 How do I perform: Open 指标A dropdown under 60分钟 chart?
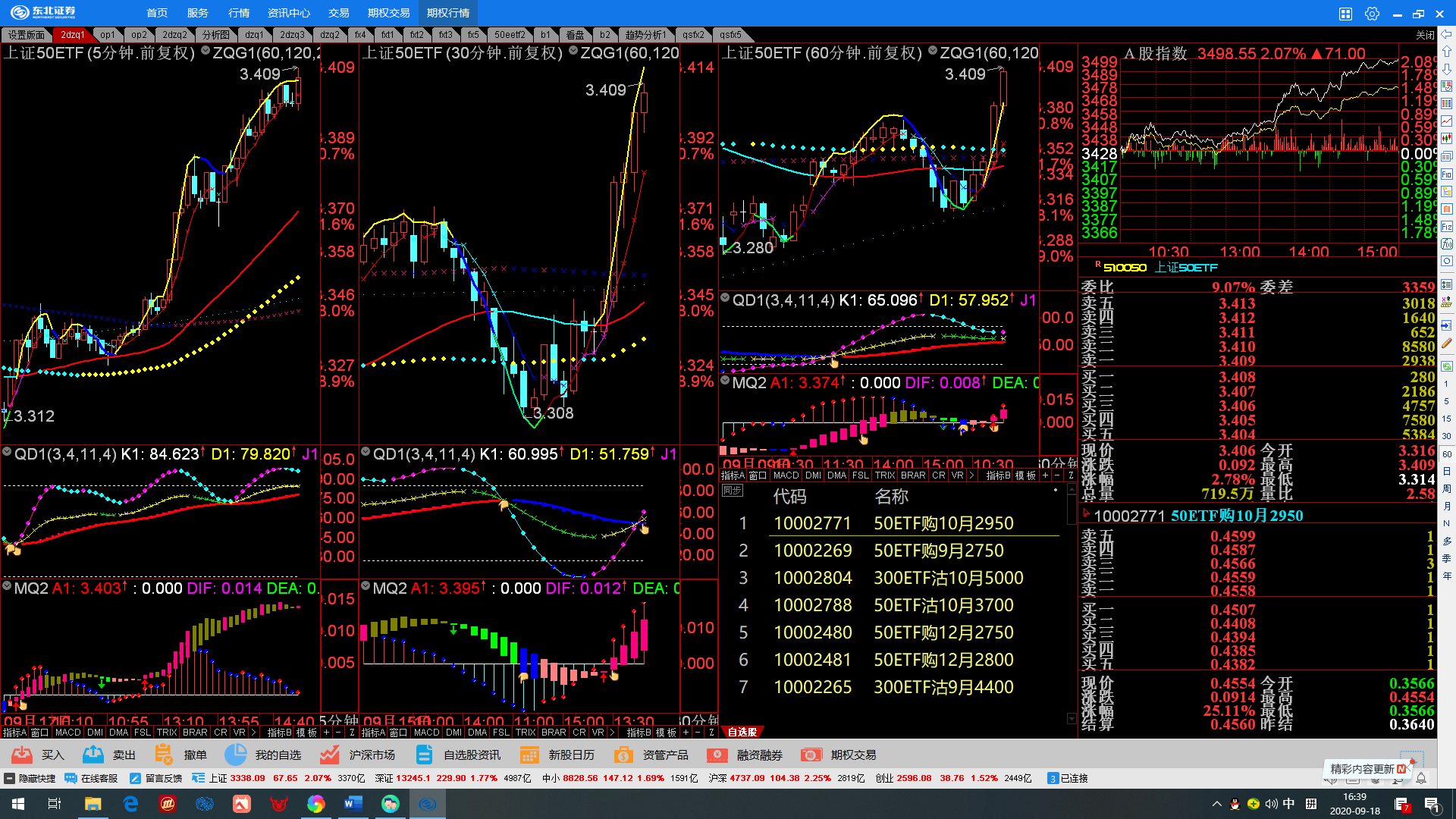pyautogui.click(x=733, y=475)
